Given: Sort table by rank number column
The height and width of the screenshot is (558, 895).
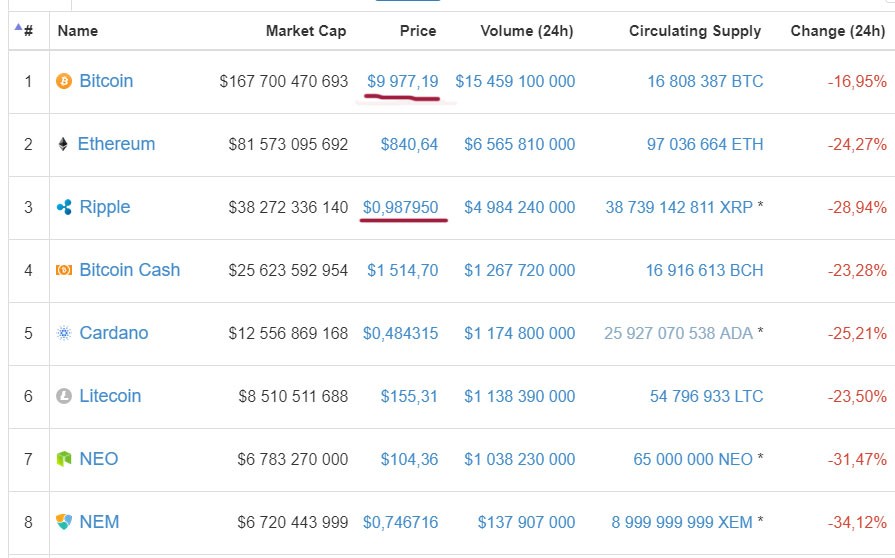Looking at the screenshot, I should point(25,31).
